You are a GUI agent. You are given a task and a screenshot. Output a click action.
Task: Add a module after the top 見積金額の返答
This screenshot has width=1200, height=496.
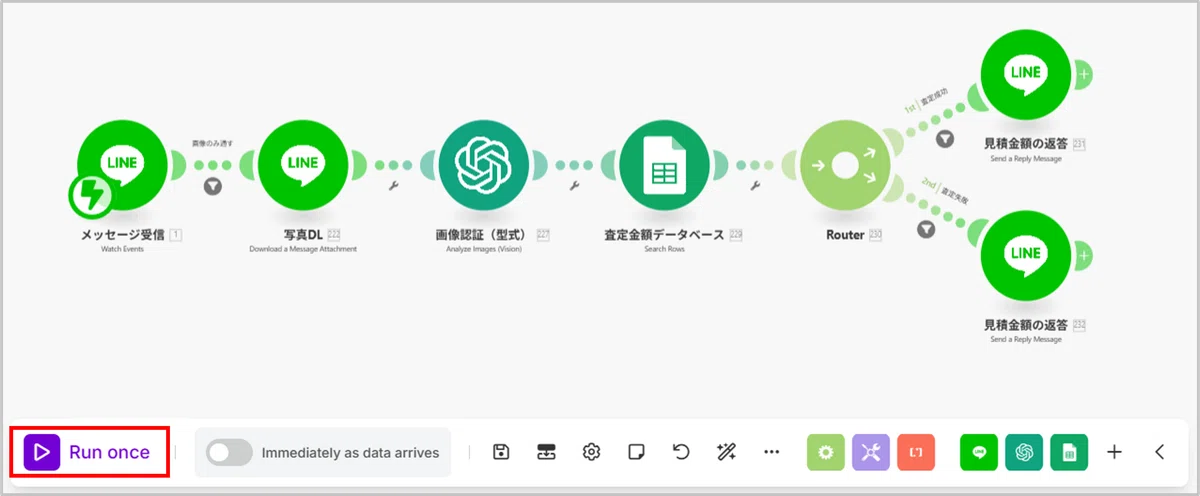click(1084, 74)
